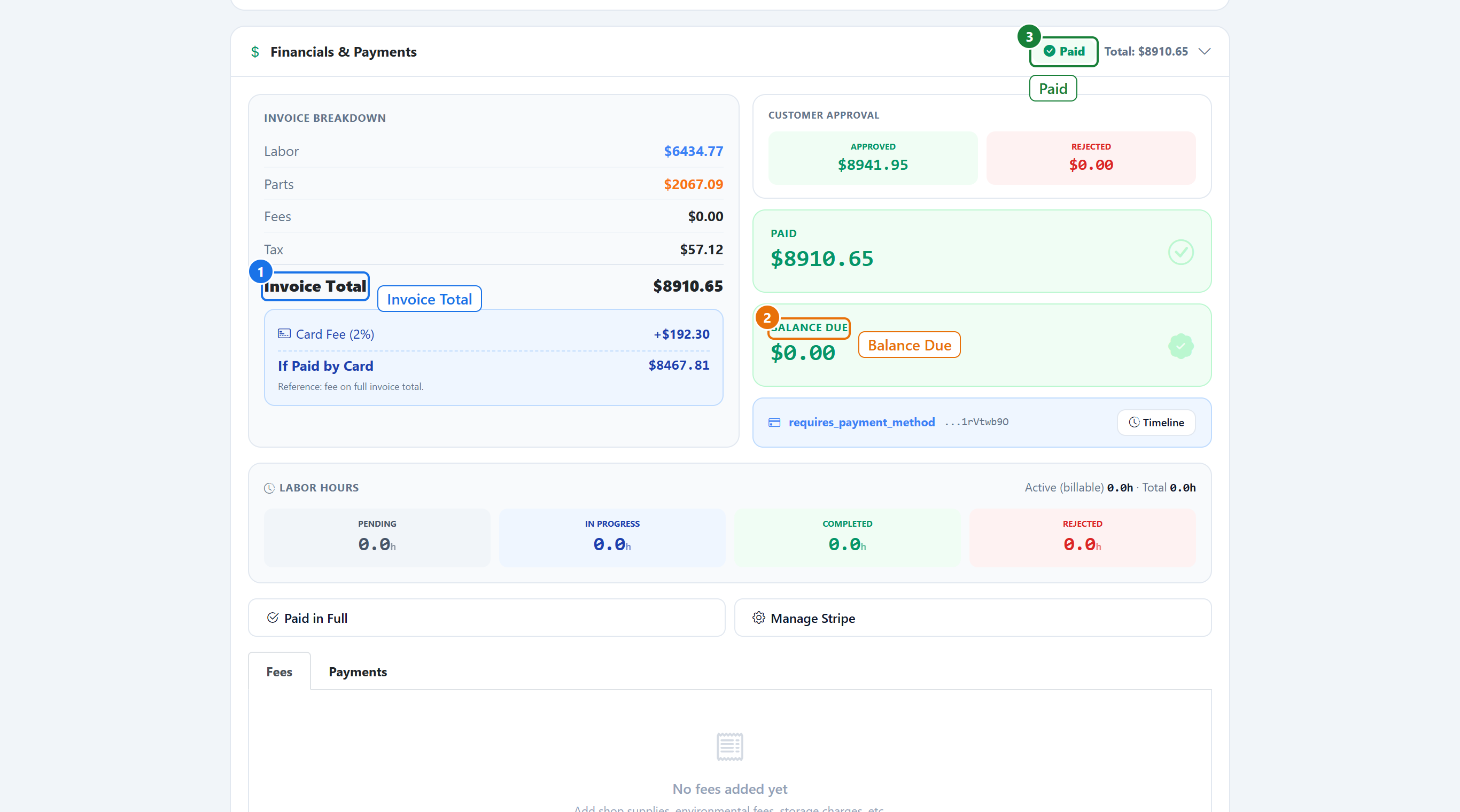Click the Tax amount $57.12
Screen dimensions: 1460x812
pos(701,249)
